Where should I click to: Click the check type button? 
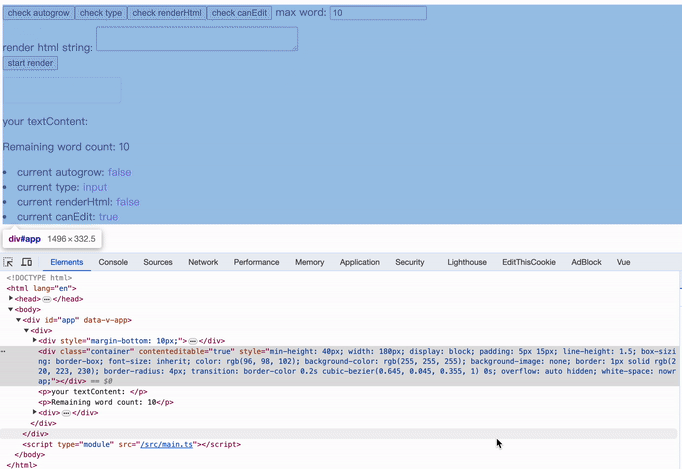pos(101,13)
